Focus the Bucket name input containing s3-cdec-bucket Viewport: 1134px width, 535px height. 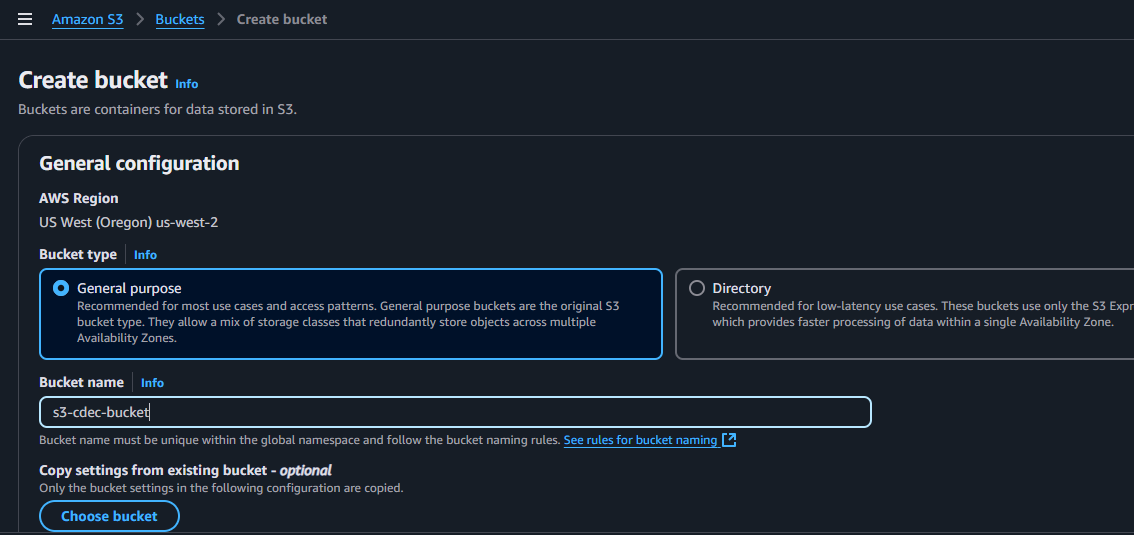tap(455, 412)
